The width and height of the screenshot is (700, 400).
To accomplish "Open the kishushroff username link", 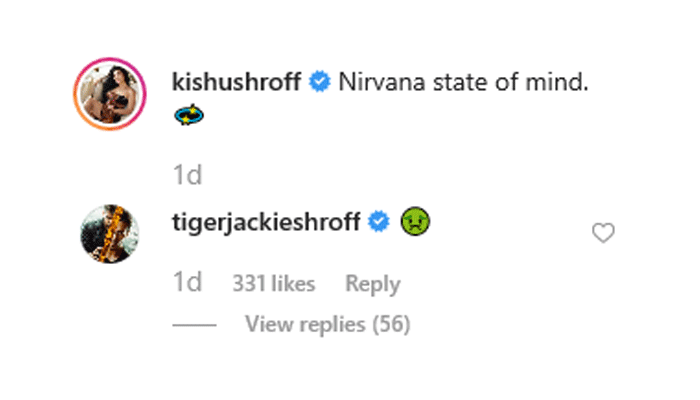I will [x=237, y=83].
